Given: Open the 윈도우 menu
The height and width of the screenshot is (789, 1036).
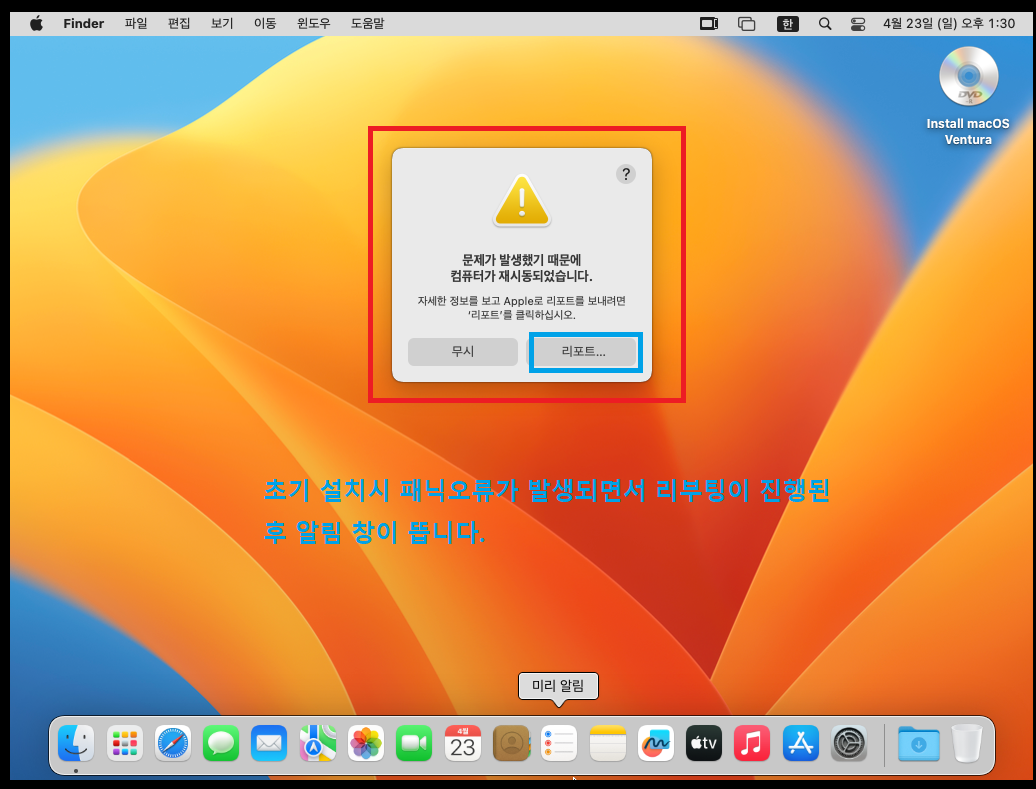Looking at the screenshot, I should pyautogui.click(x=313, y=24).
